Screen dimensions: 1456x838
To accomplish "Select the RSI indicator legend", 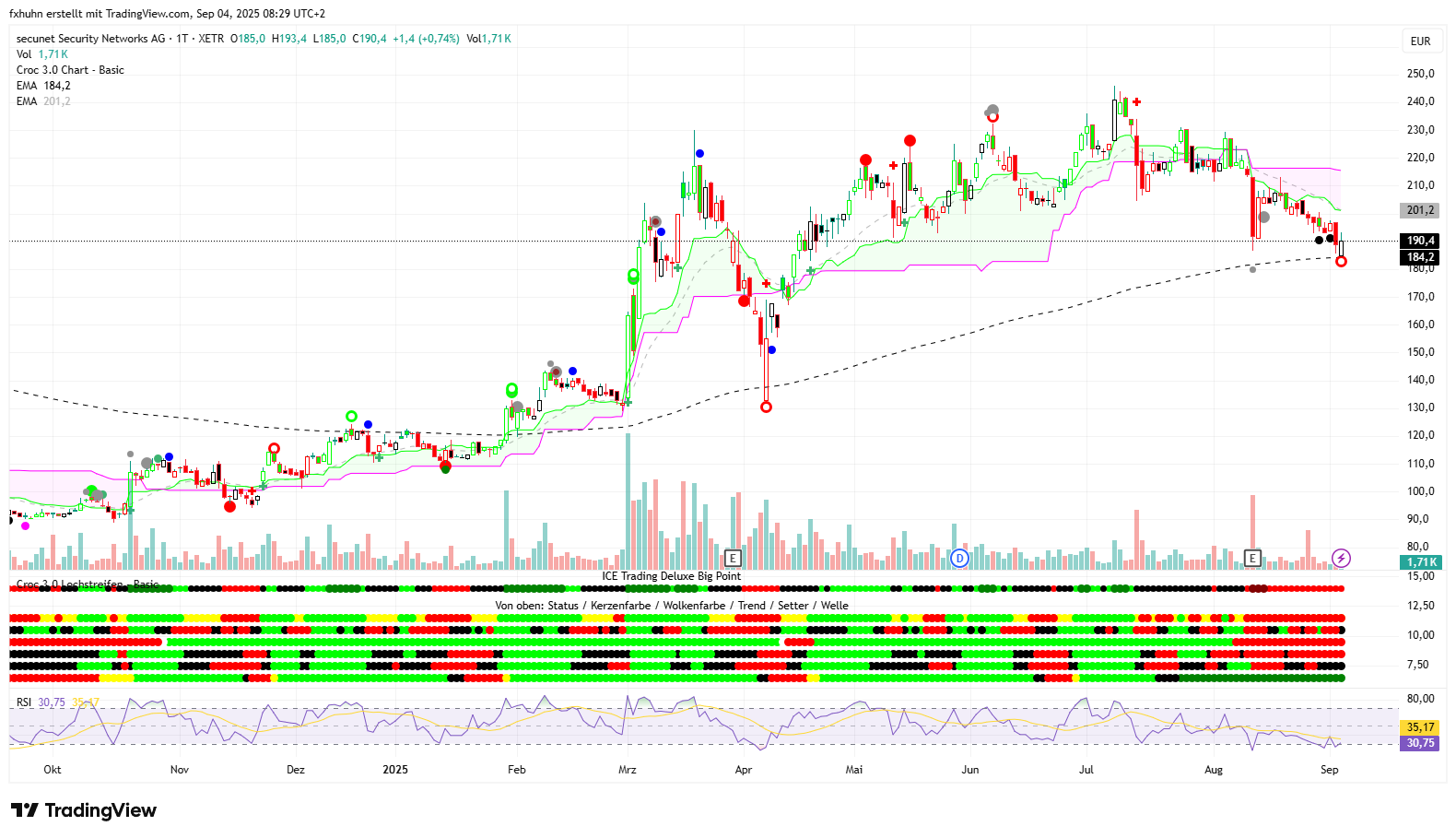I will [24, 702].
